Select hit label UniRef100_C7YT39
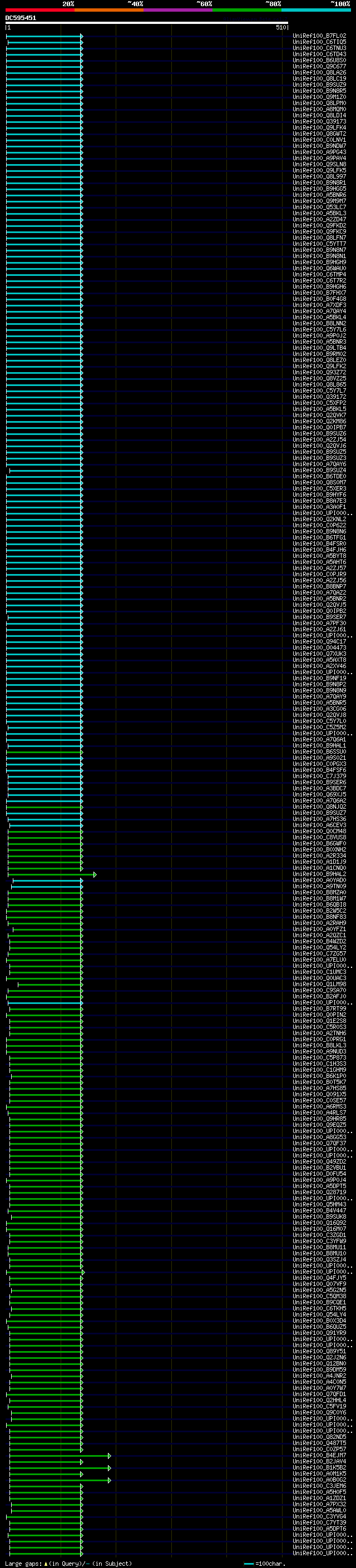 (319, 1522)
